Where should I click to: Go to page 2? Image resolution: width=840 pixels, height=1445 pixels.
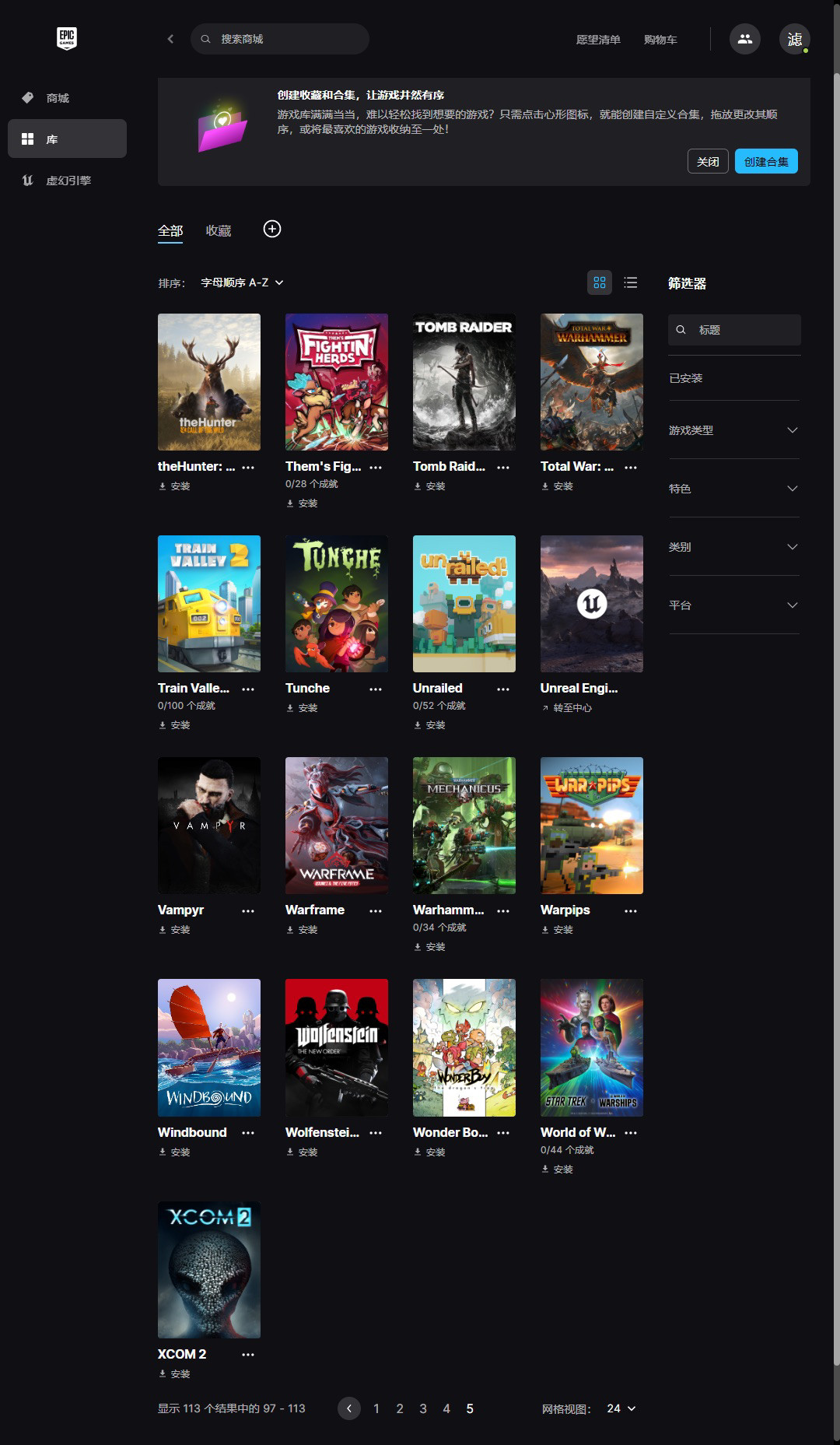click(x=400, y=1408)
